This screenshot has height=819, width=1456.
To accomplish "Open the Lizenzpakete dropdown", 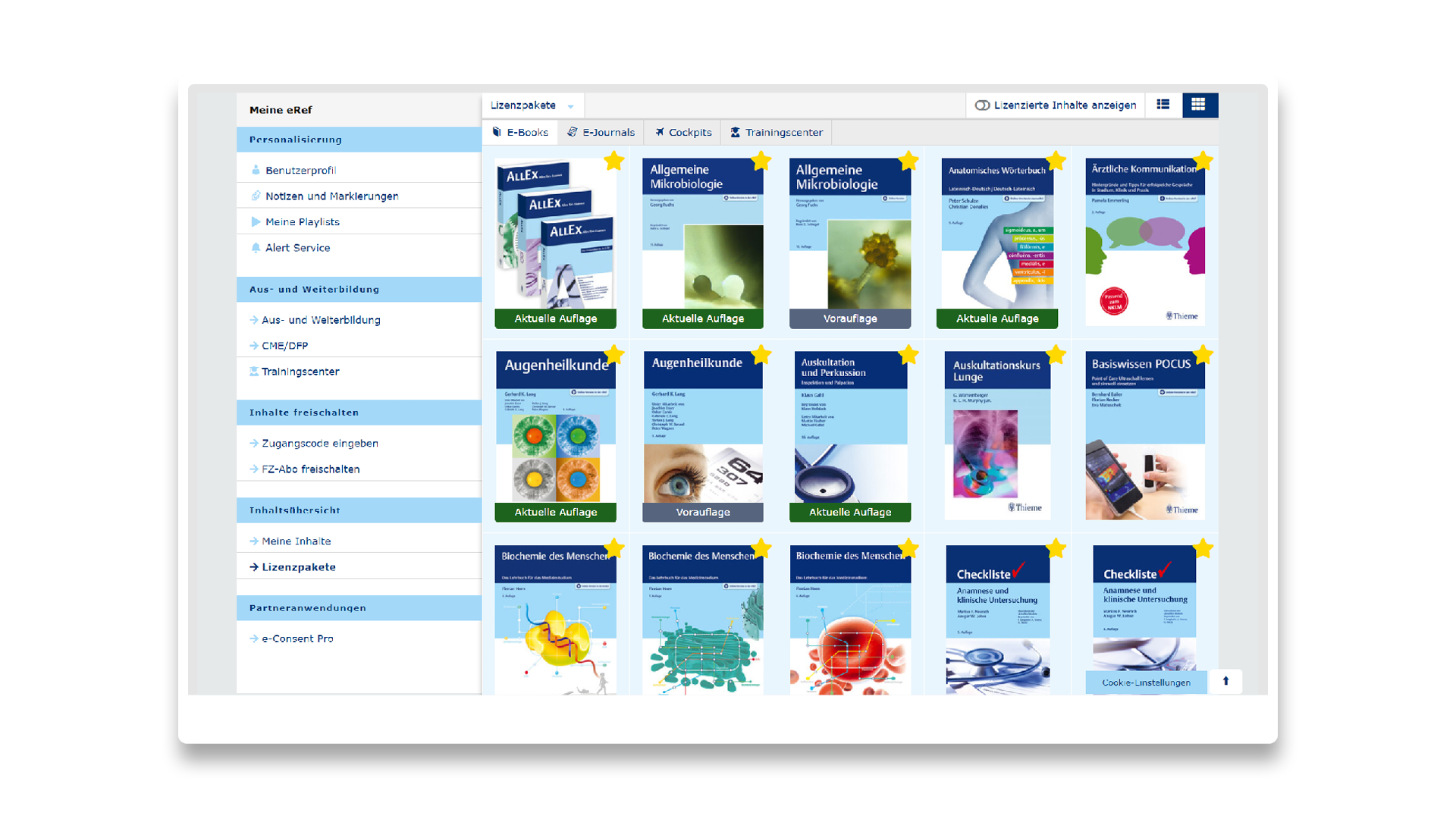I will click(532, 105).
